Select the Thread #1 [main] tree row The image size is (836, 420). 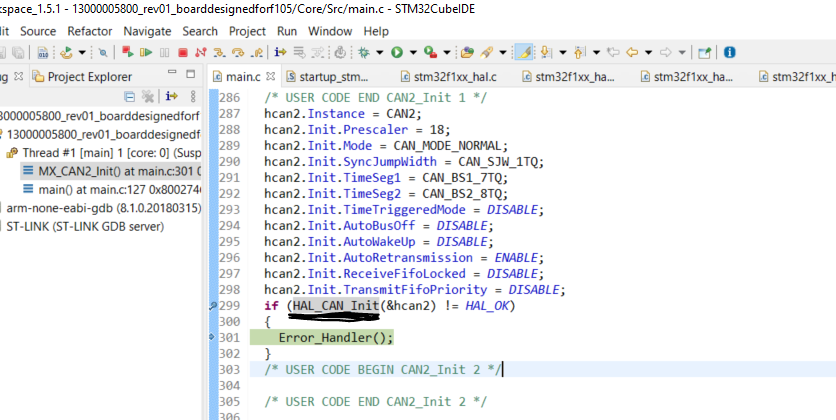point(103,153)
